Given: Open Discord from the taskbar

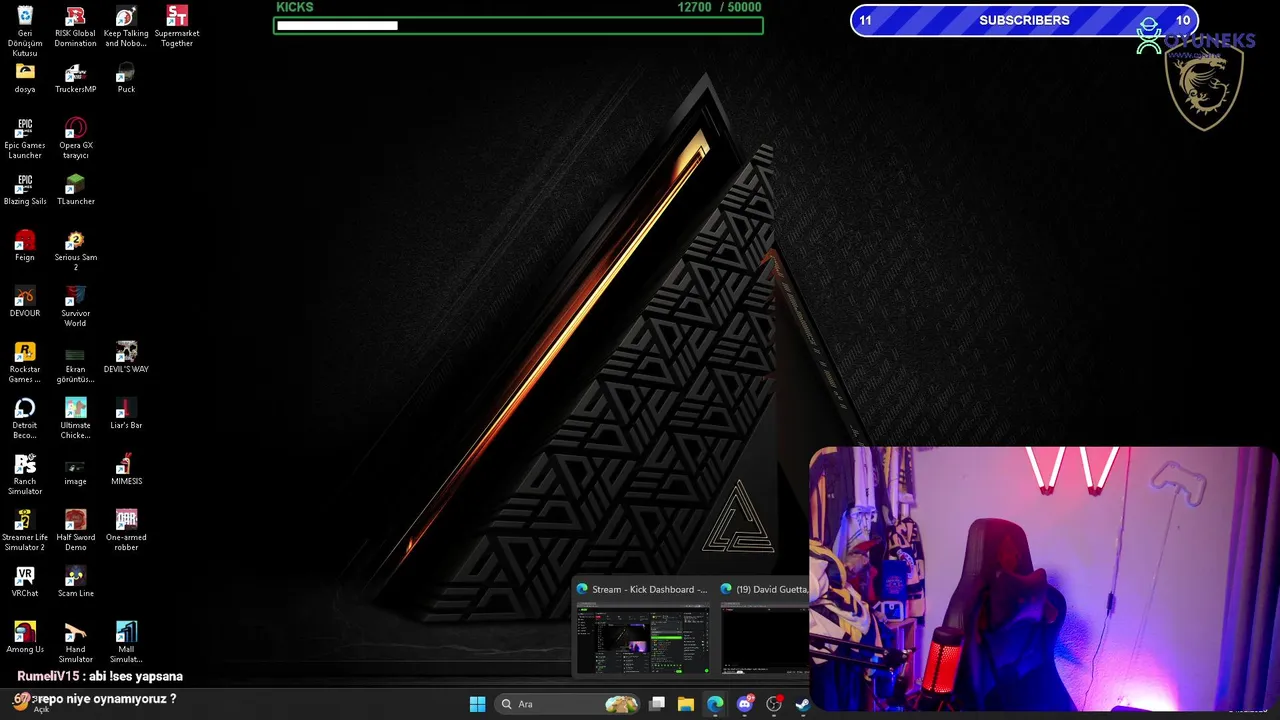Looking at the screenshot, I should (x=744, y=704).
